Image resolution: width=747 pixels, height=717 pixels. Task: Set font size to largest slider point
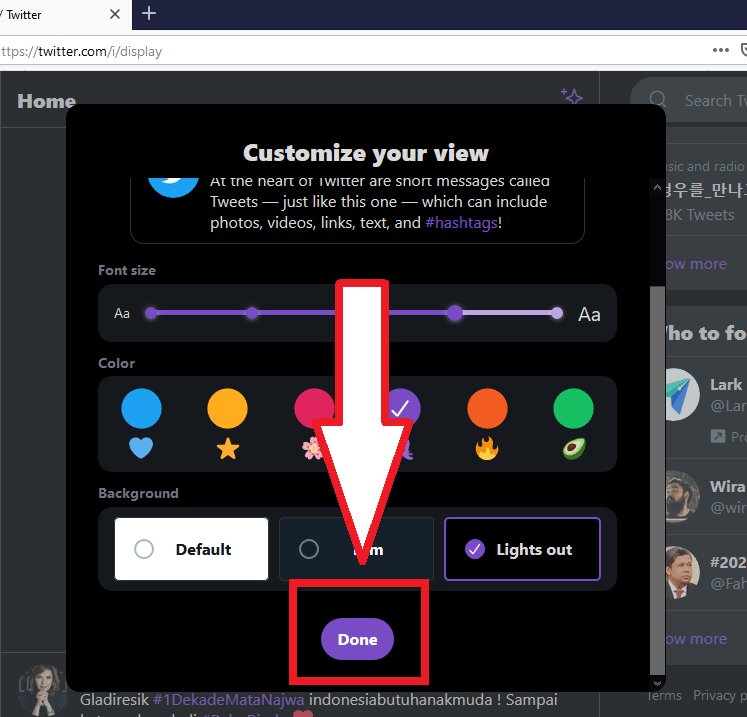(557, 313)
